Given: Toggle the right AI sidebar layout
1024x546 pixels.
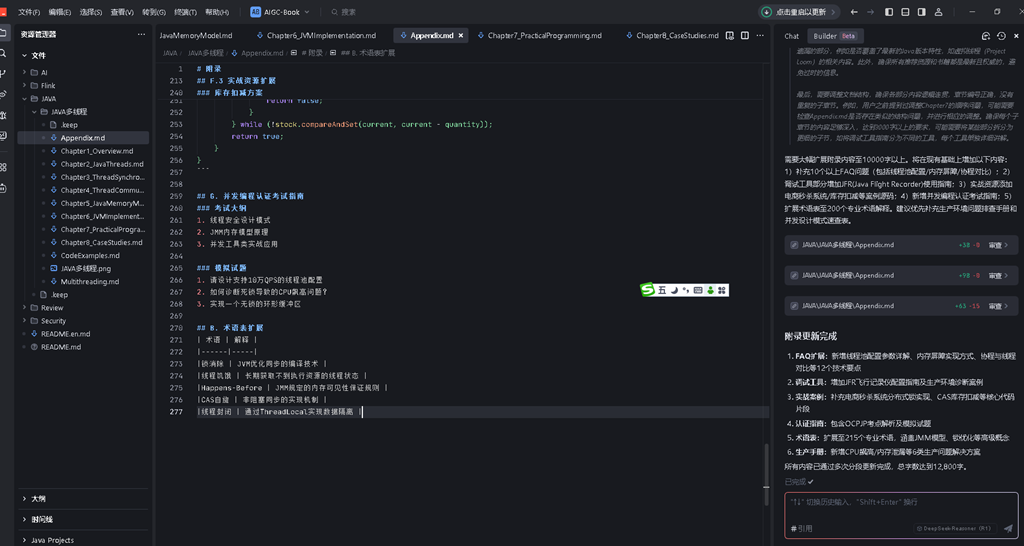Looking at the screenshot, I should (x=921, y=12).
